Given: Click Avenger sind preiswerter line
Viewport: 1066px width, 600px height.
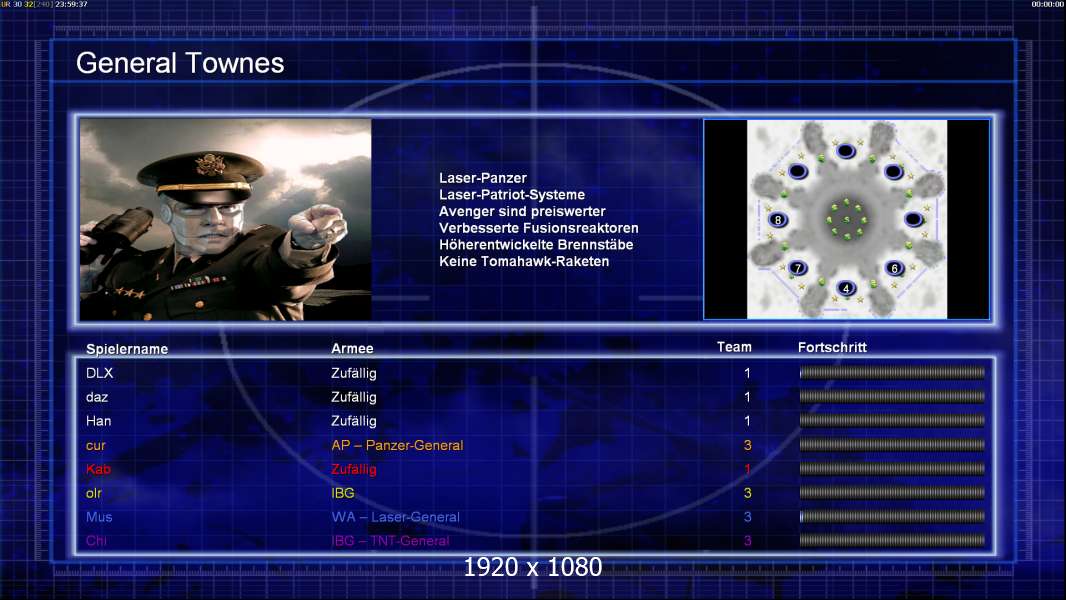Looking at the screenshot, I should 522,211.
